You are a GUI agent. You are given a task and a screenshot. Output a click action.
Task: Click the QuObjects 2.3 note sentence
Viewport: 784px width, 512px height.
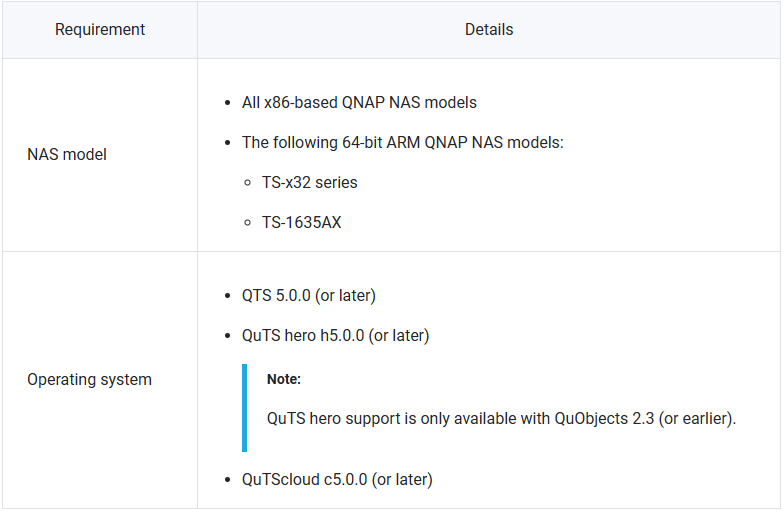point(501,418)
